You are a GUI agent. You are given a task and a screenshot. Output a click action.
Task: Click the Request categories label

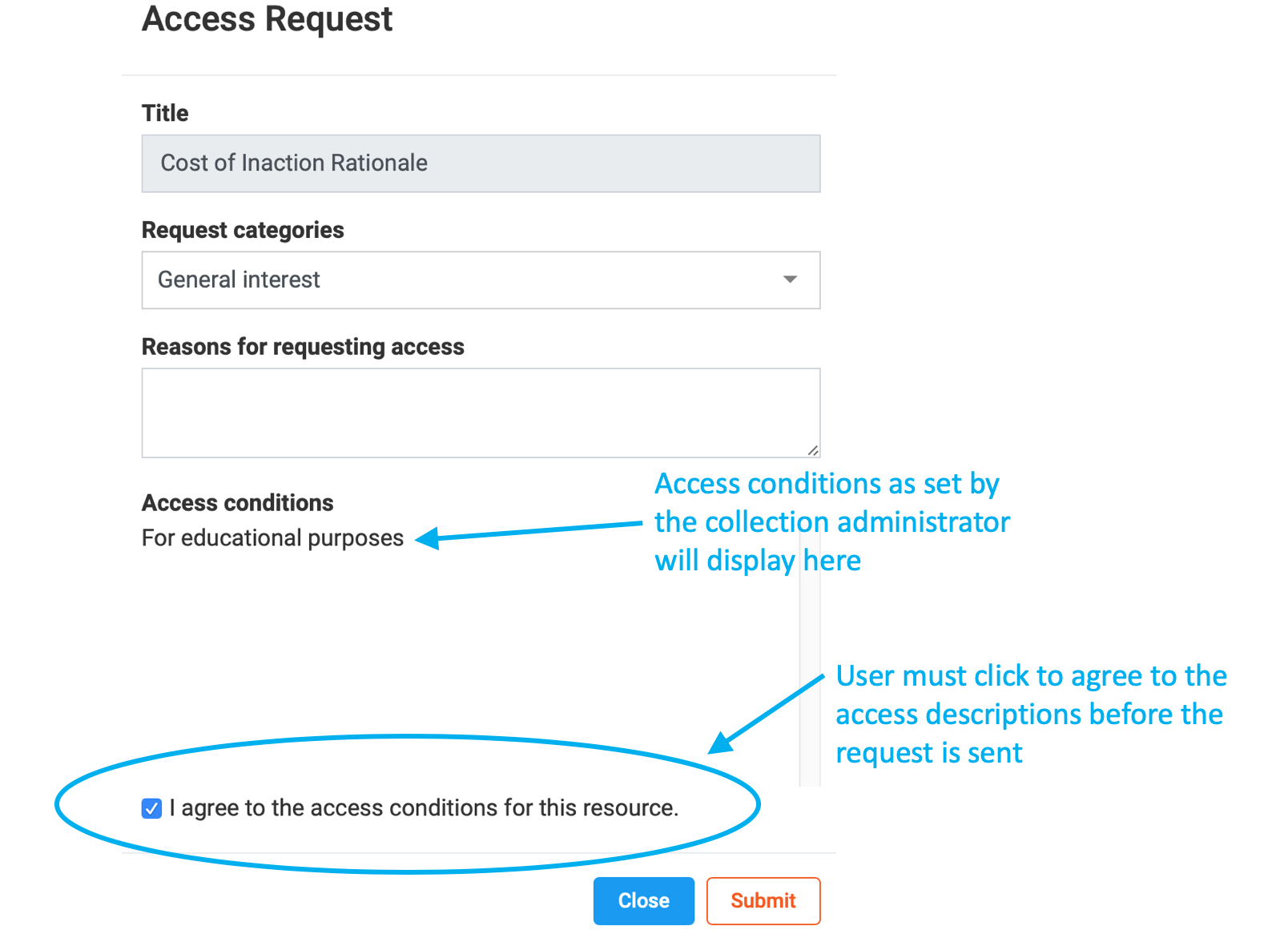(x=243, y=231)
